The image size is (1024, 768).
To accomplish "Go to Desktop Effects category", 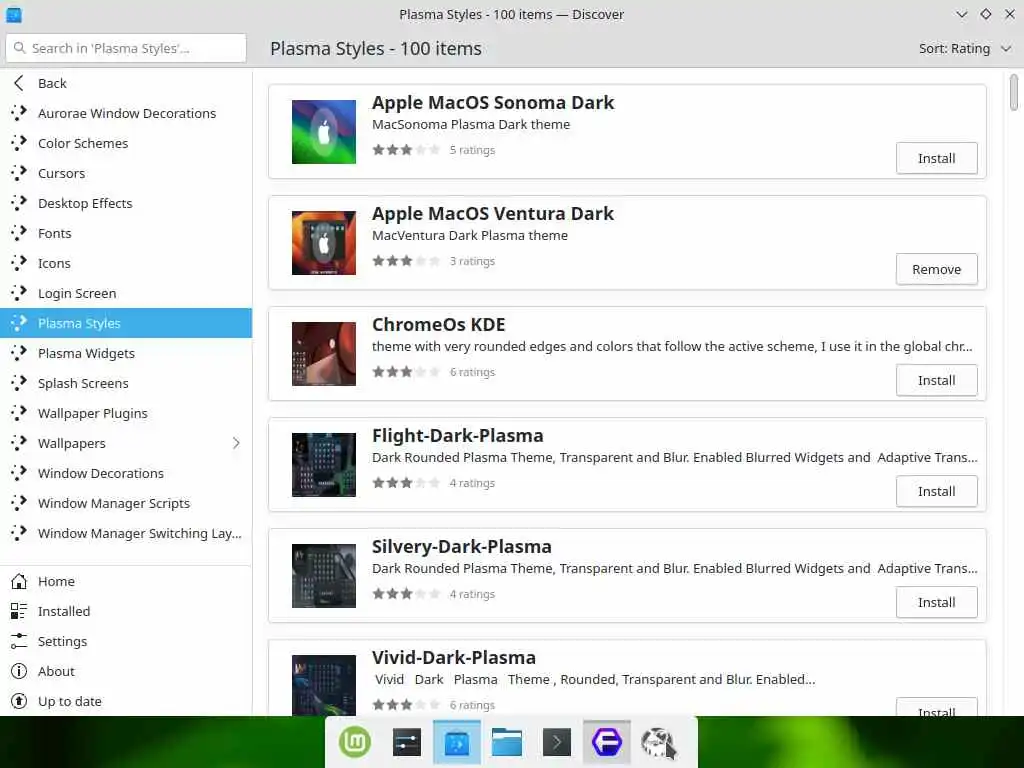I will click(126, 203).
